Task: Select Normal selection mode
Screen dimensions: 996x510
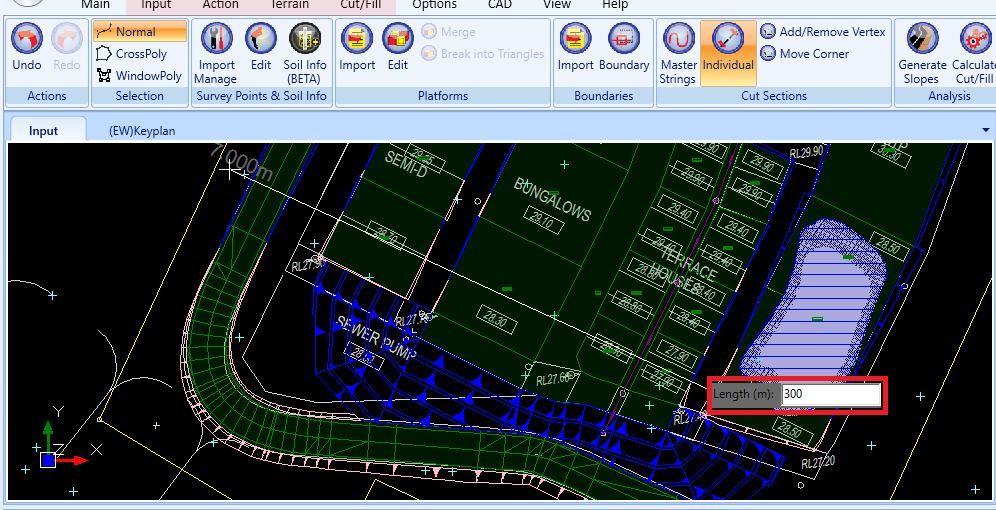Action: pyautogui.click(x=140, y=32)
